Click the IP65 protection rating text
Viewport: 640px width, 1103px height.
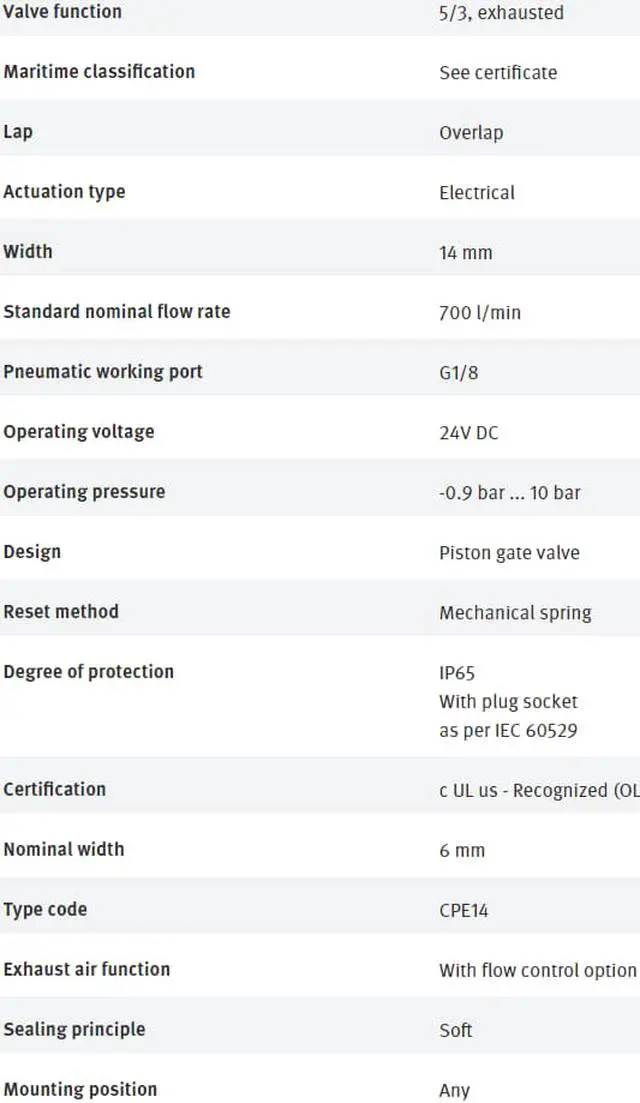457,673
